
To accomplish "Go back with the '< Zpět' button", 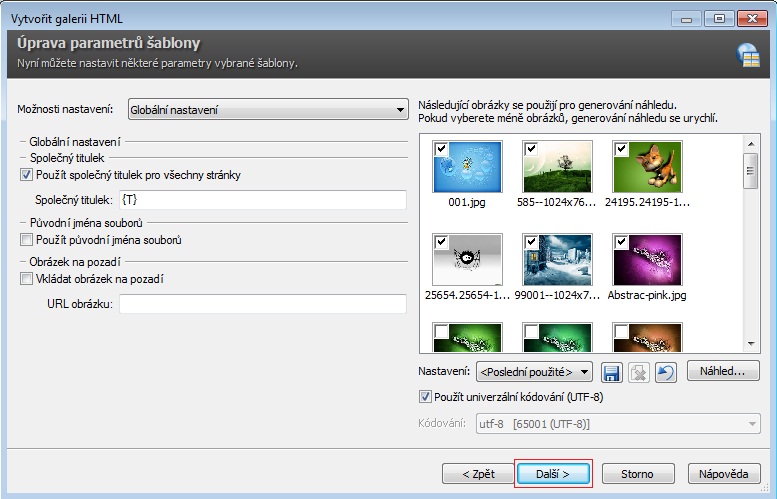I will pos(479,473).
